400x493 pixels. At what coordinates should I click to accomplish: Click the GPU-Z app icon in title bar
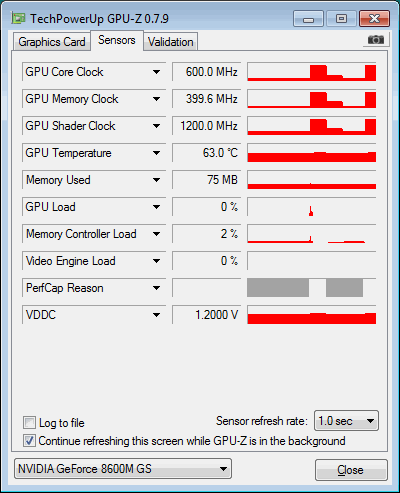click(x=18, y=18)
